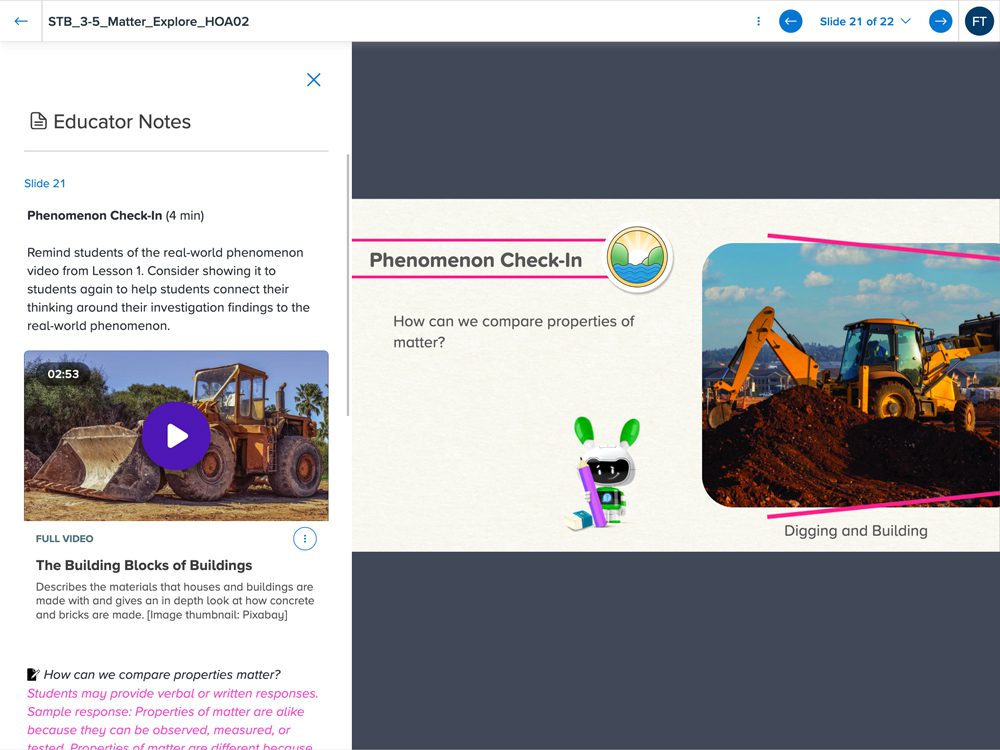Click the Digging and Building excavator image
Image resolution: width=1000 pixels, height=750 pixels.
[x=850, y=375]
